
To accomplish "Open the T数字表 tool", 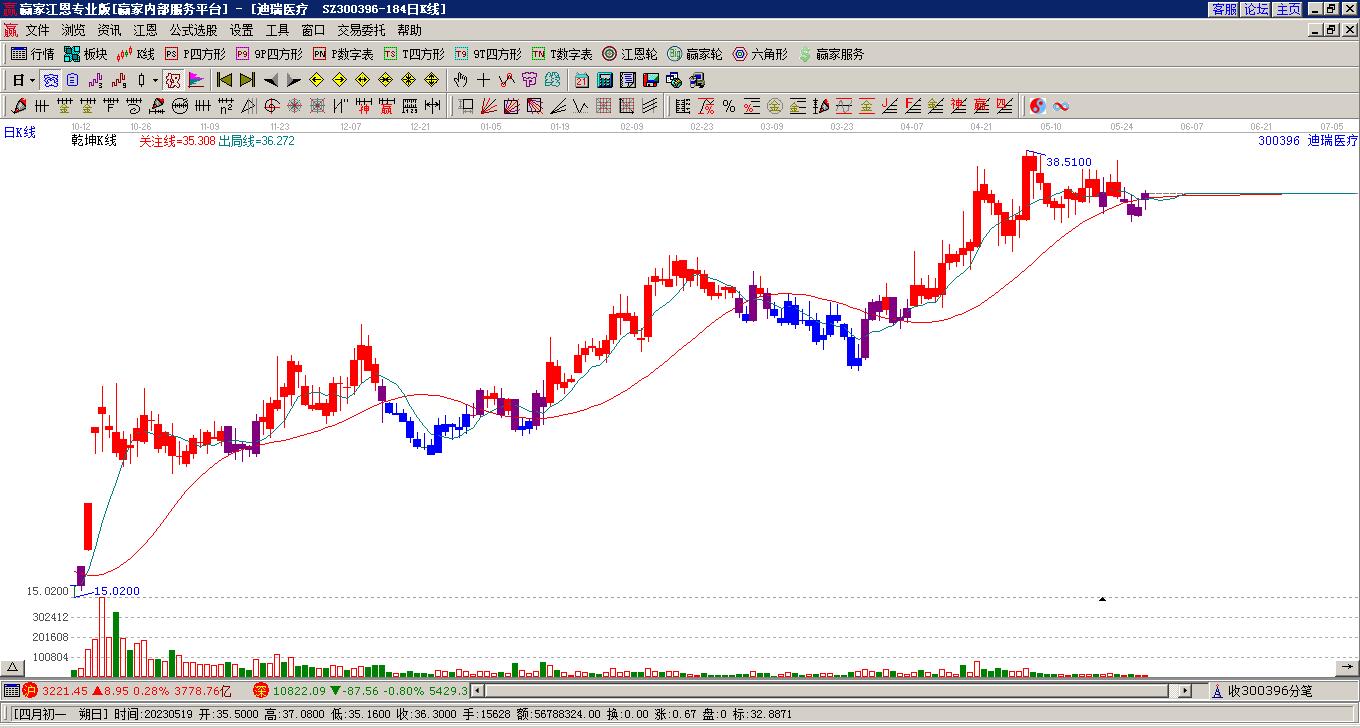I will 563,54.
